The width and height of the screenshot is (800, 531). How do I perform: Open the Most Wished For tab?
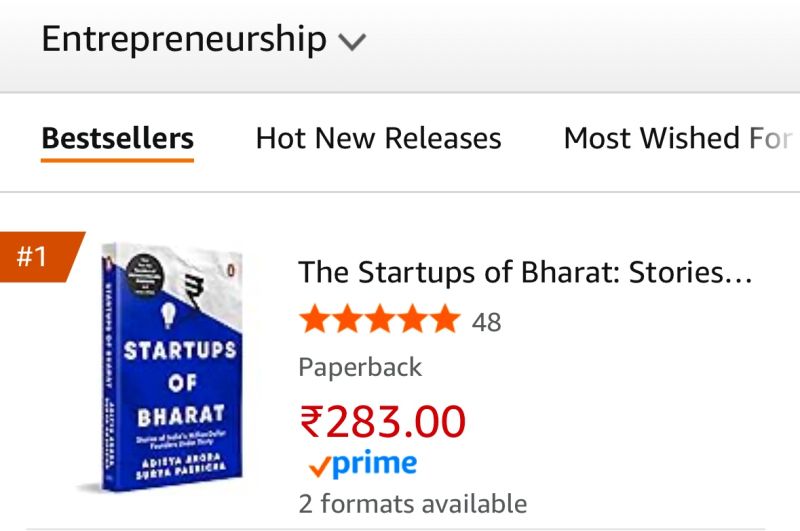tap(679, 138)
